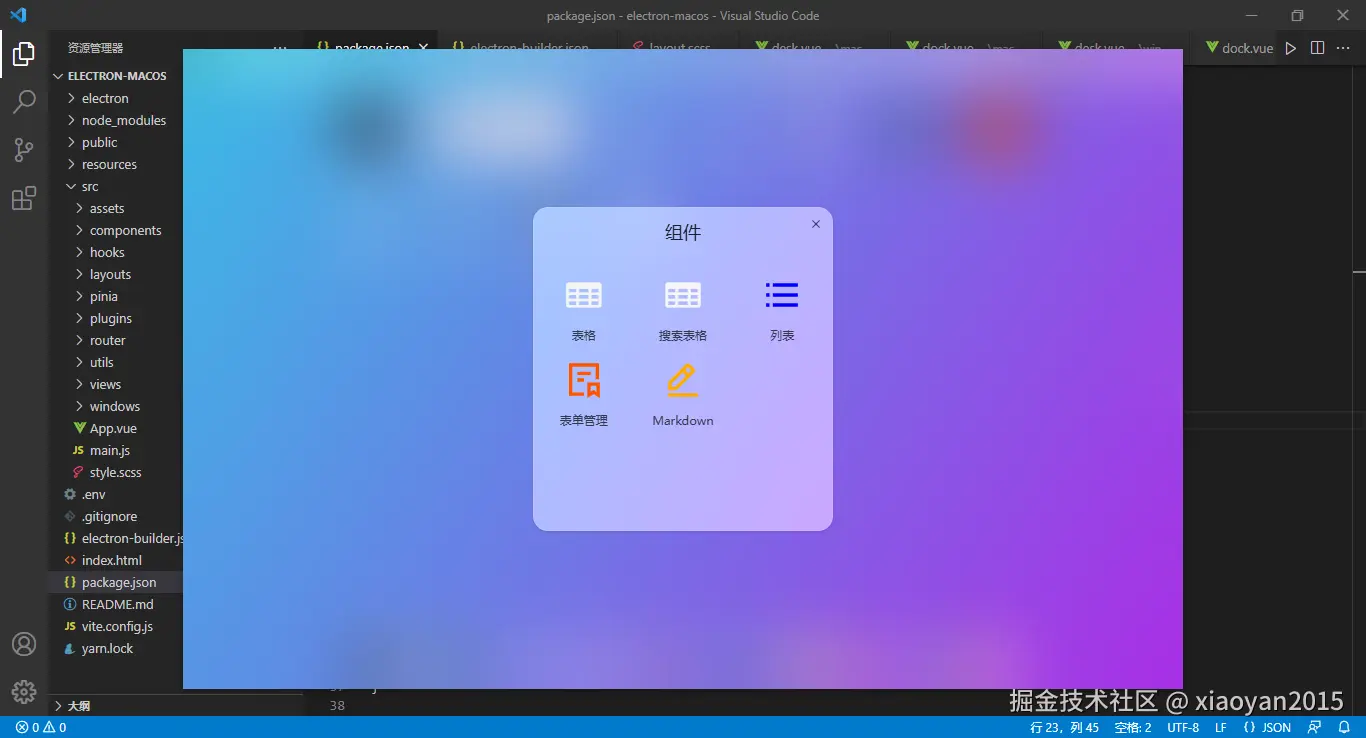Viewport: 1366px width, 738px height.
Task: Close the 组件 dialog with the X
Action: coord(816,224)
